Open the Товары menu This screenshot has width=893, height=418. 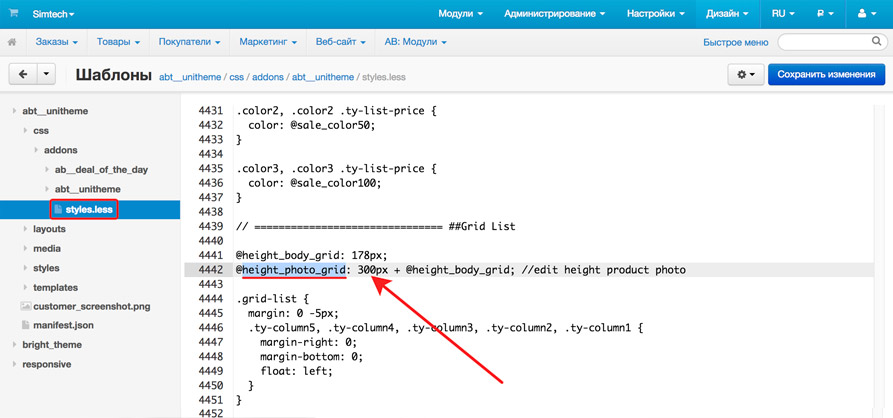117,43
